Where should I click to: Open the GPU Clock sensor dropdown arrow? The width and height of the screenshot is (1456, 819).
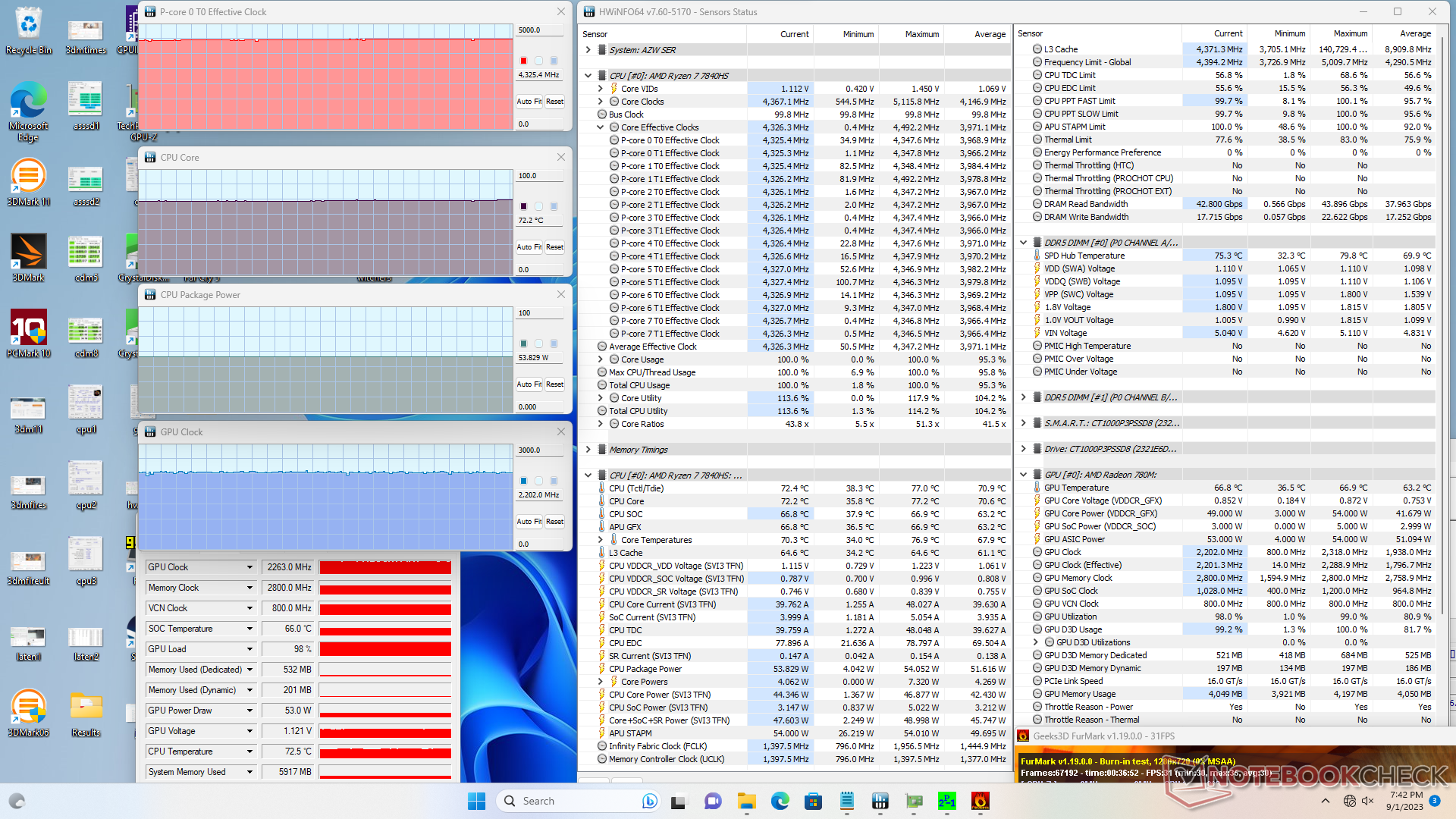(x=249, y=567)
